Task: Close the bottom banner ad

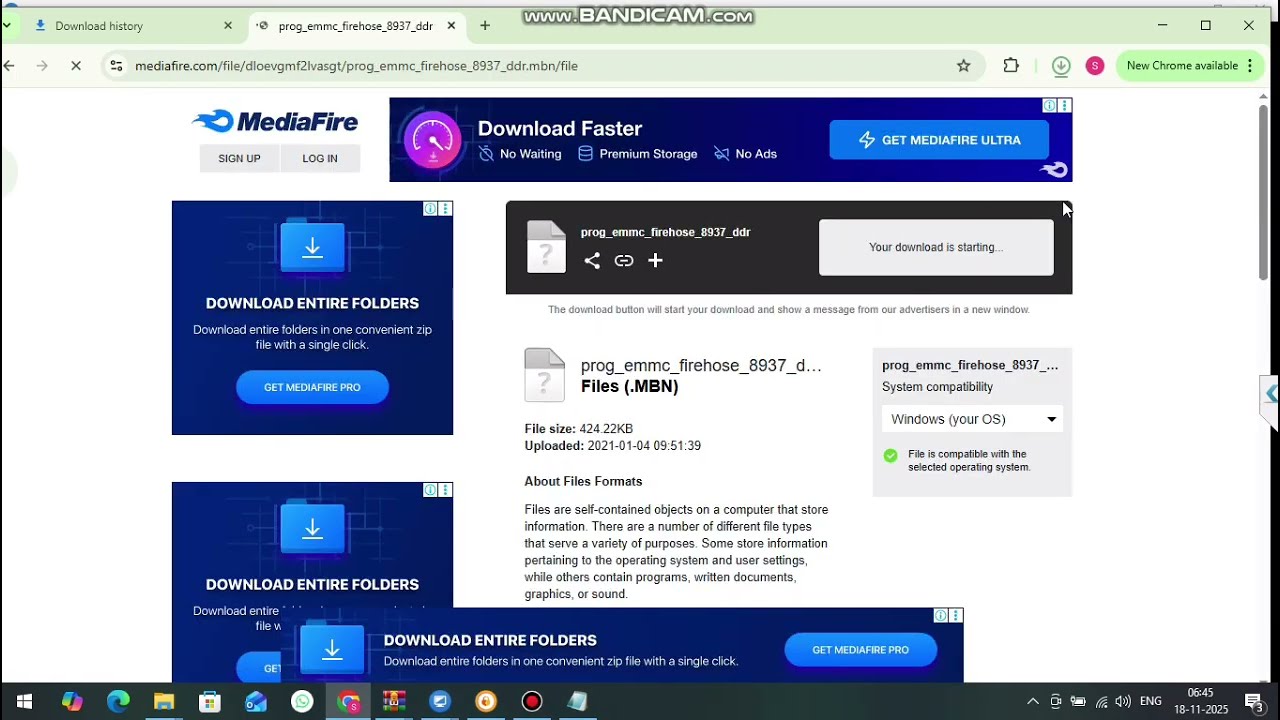Action: click(956, 616)
